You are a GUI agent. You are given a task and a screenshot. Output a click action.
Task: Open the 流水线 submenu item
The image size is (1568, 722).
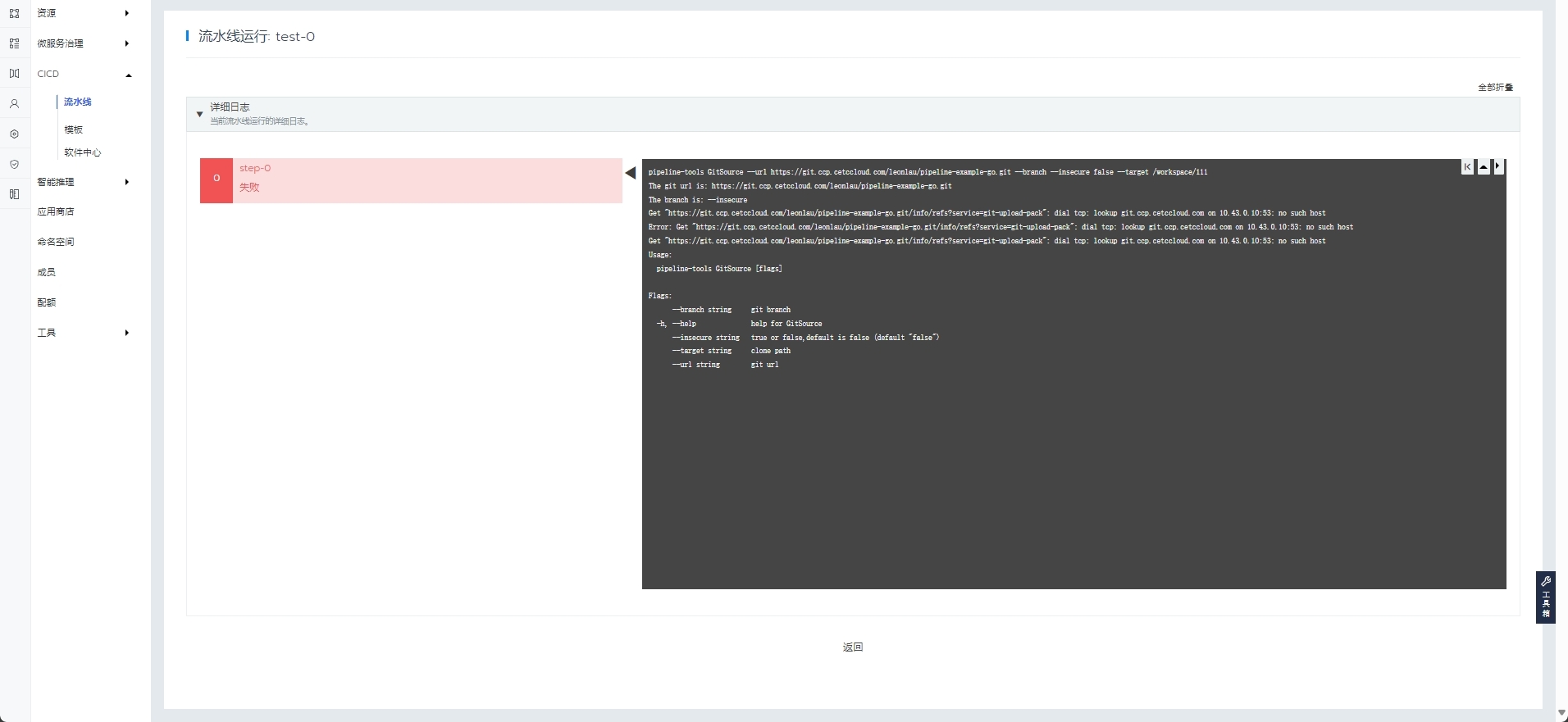(x=78, y=102)
